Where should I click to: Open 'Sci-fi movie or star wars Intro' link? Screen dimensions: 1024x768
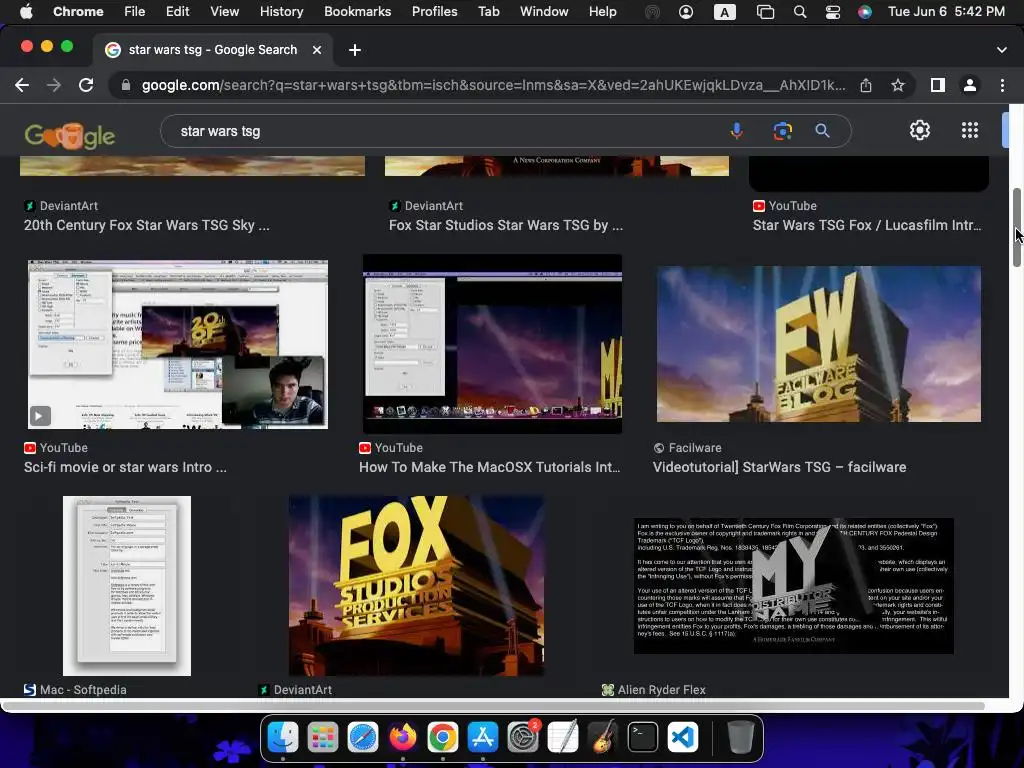[125, 467]
